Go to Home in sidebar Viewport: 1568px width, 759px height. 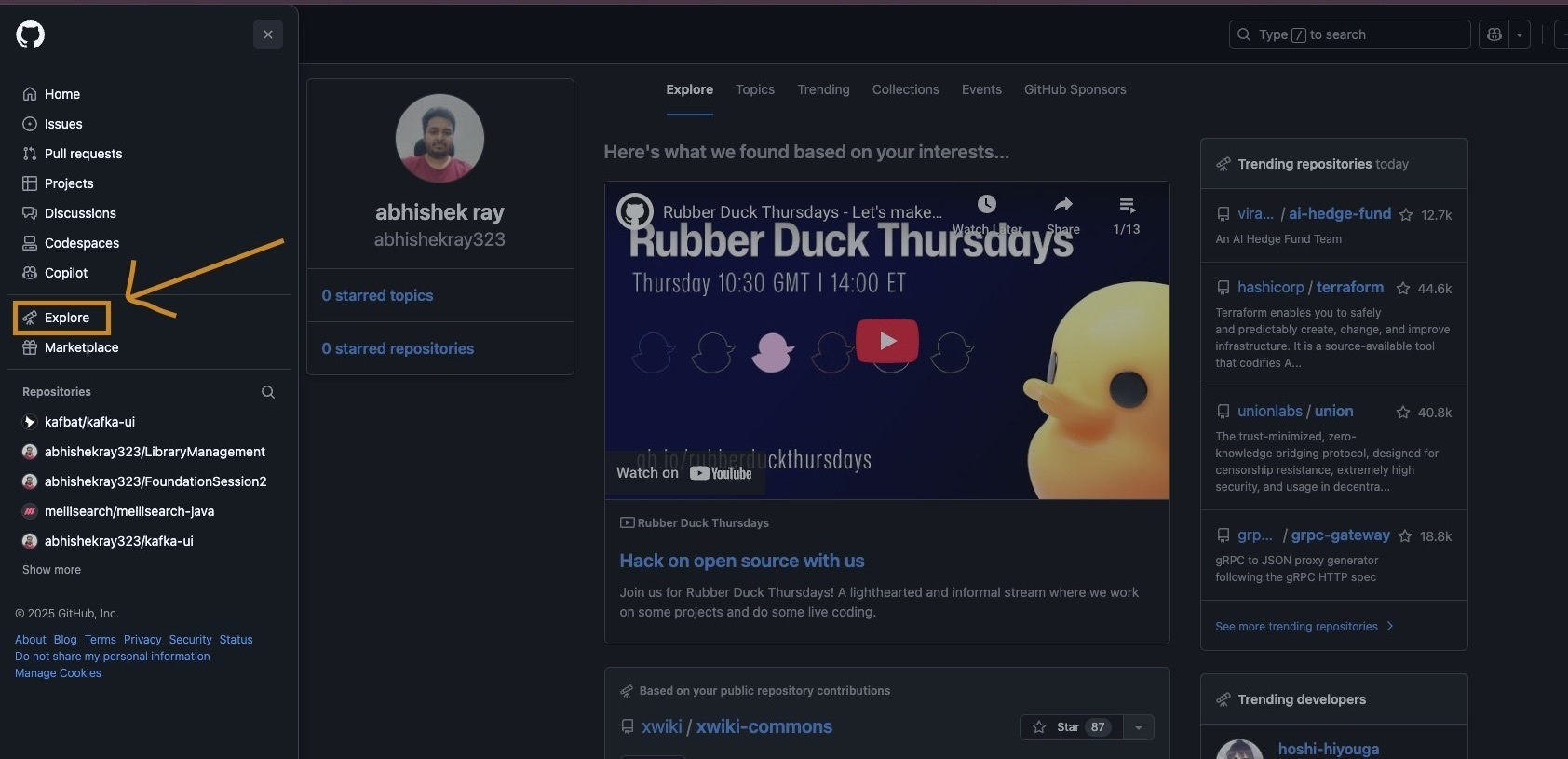tap(62, 94)
